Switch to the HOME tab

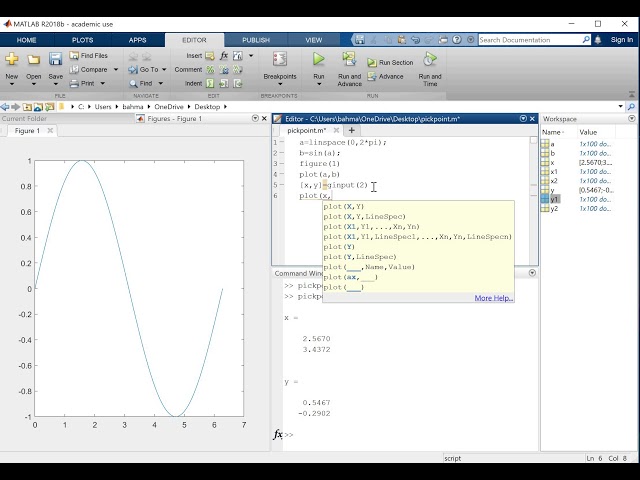coord(27,40)
